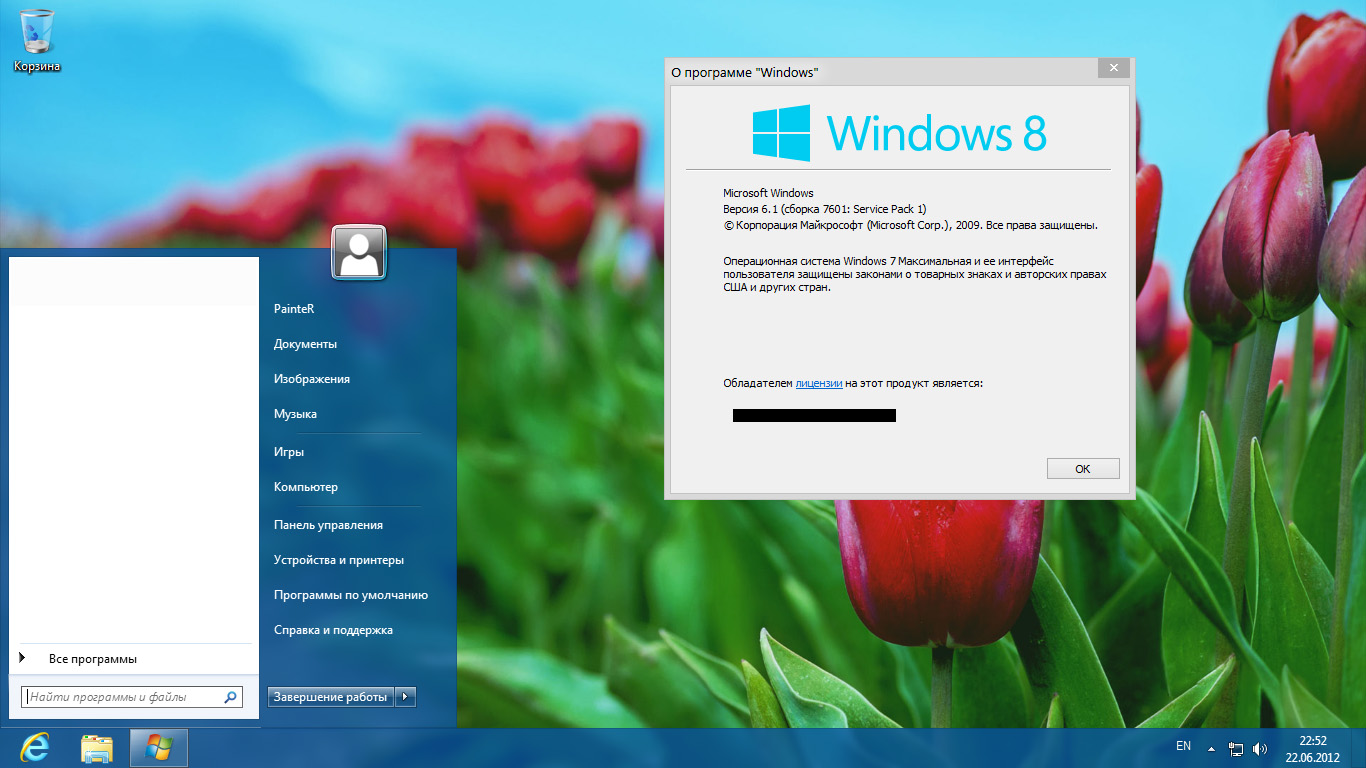Click the Завершение работы button
Viewport: 1366px width, 768px height.
[x=331, y=697]
